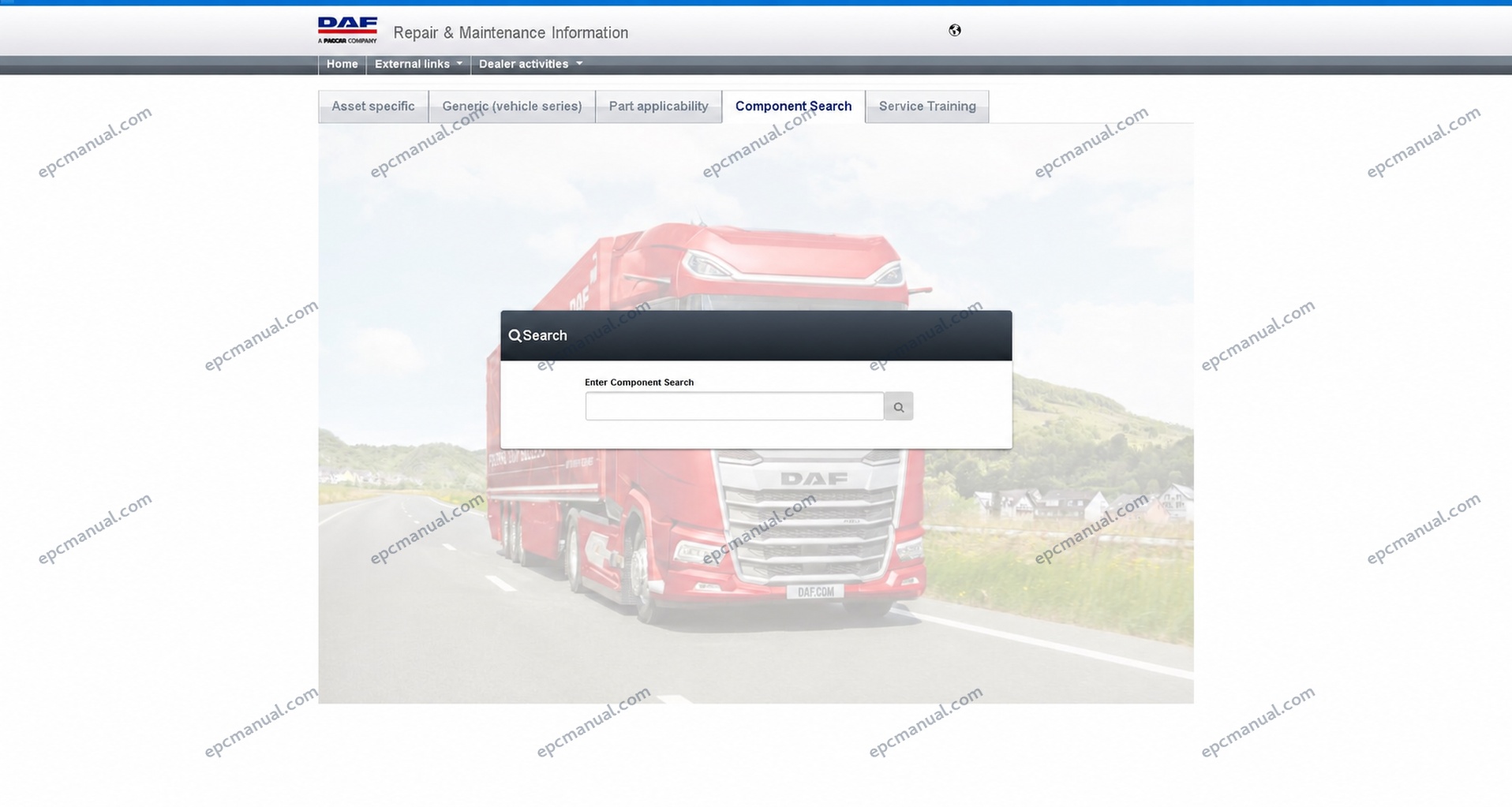
Task: Click the Repair & Maintenance Information title
Action: pyautogui.click(x=511, y=32)
